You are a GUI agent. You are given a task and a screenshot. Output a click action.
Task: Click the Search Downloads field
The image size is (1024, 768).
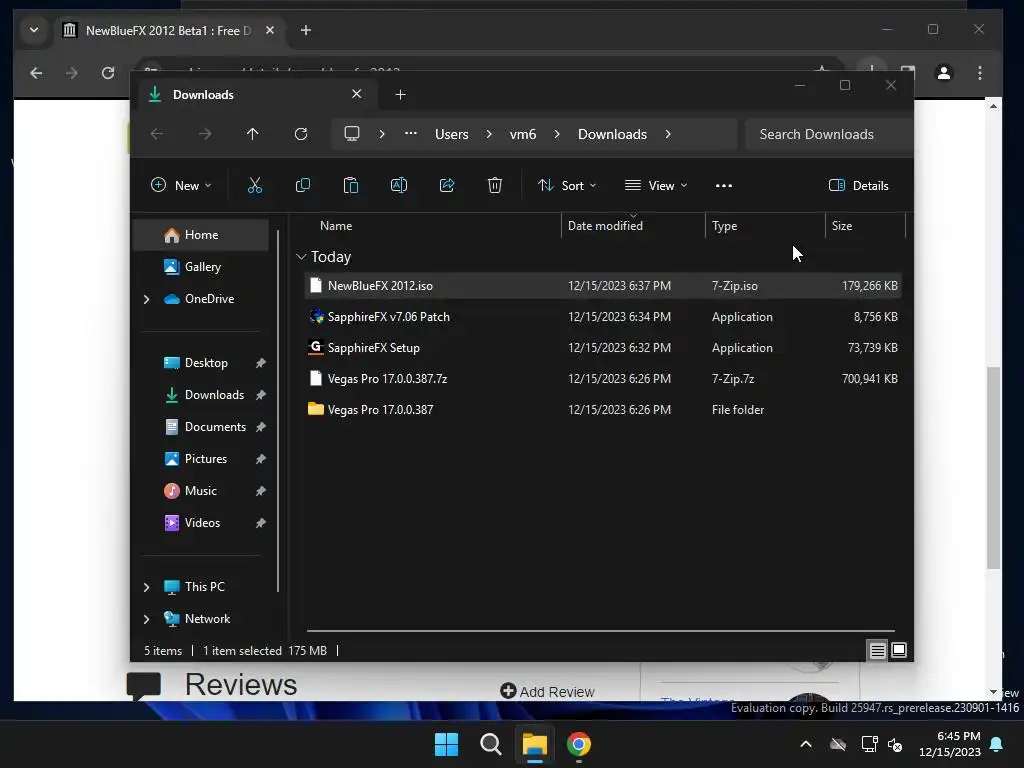tap(829, 134)
